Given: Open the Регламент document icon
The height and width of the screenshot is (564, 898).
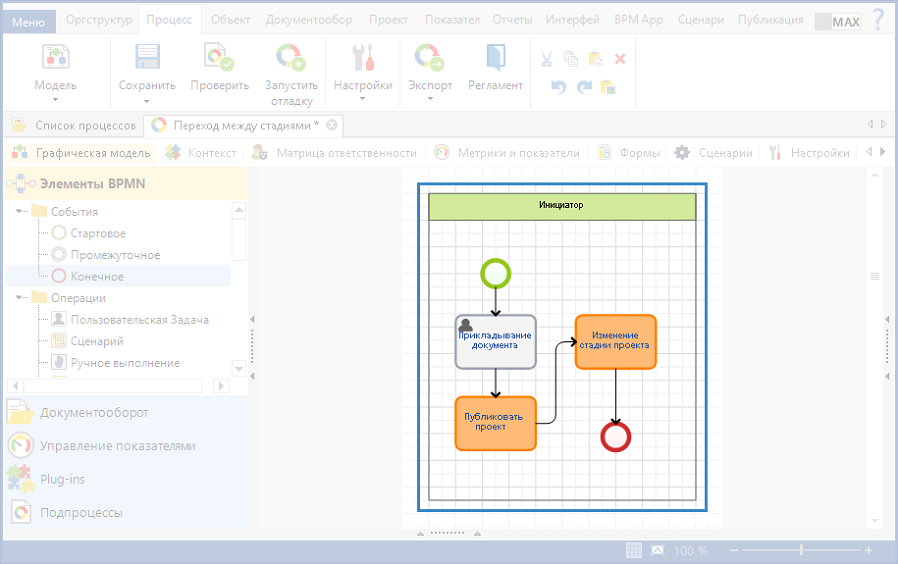Looking at the screenshot, I should point(495,57).
